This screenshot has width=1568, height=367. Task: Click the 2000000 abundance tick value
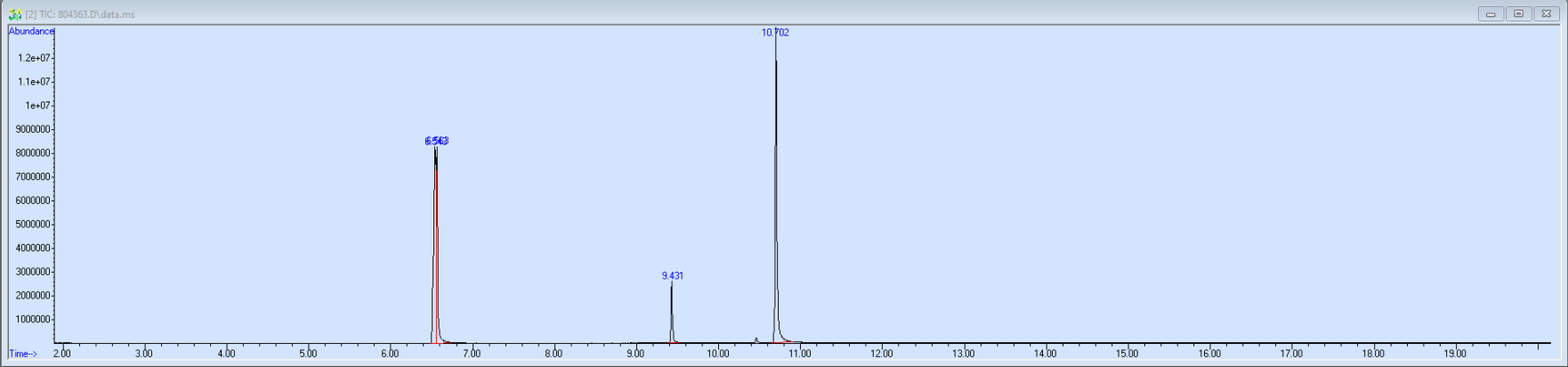click(33, 296)
